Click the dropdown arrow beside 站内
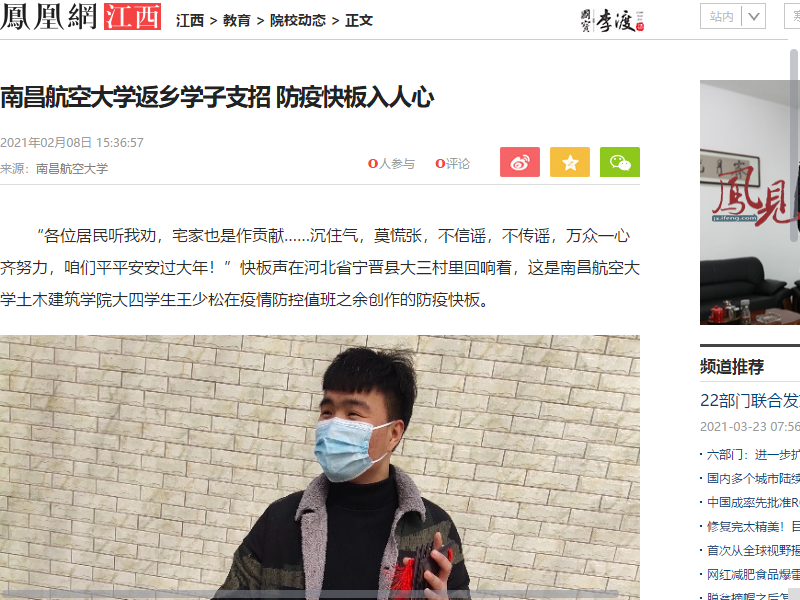The image size is (800, 600). (754, 16)
